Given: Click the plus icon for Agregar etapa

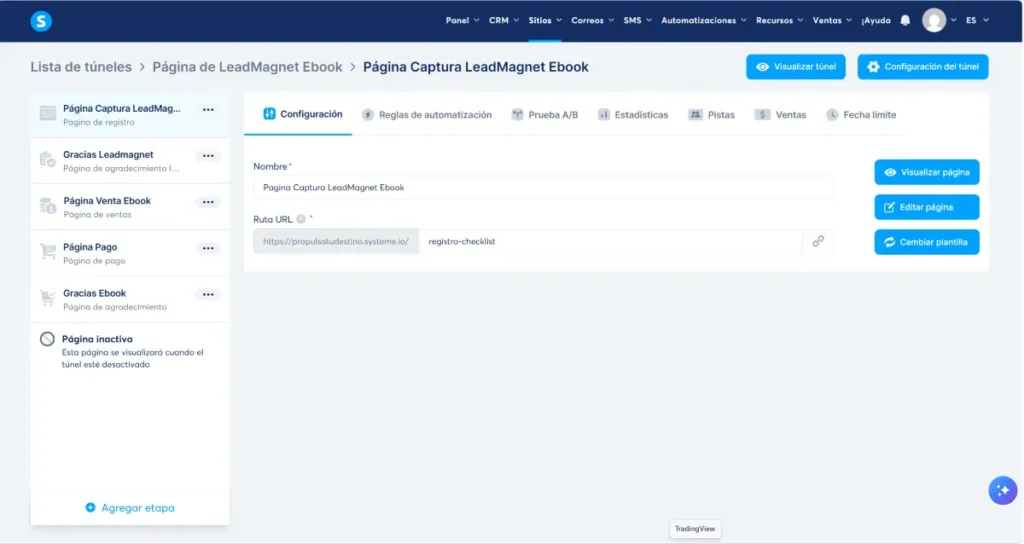Looking at the screenshot, I should pos(90,507).
